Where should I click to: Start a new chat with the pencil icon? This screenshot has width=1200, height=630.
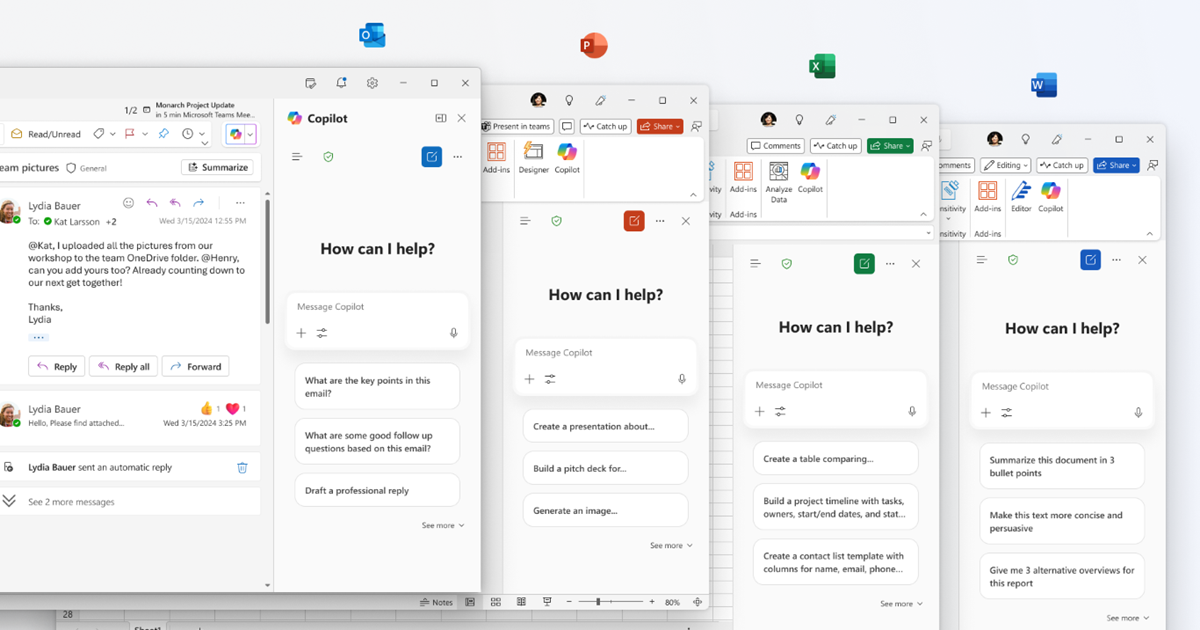tap(431, 157)
